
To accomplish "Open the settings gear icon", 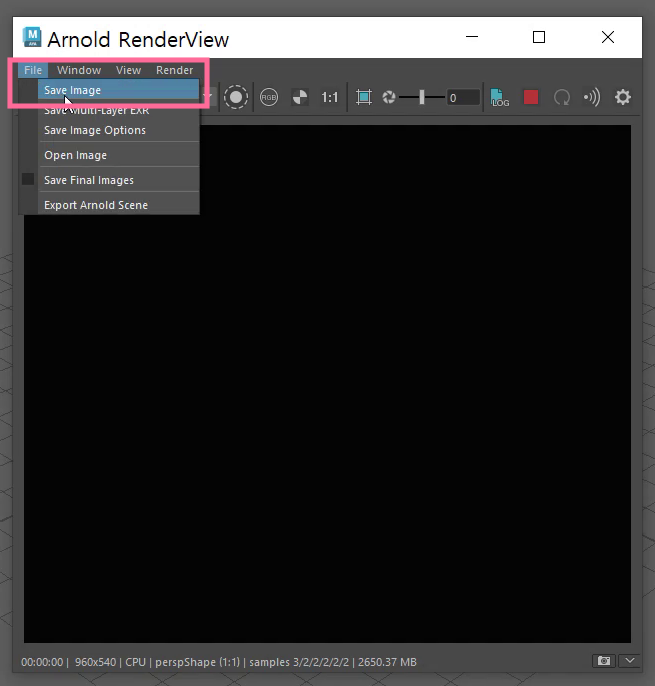I will 623,97.
